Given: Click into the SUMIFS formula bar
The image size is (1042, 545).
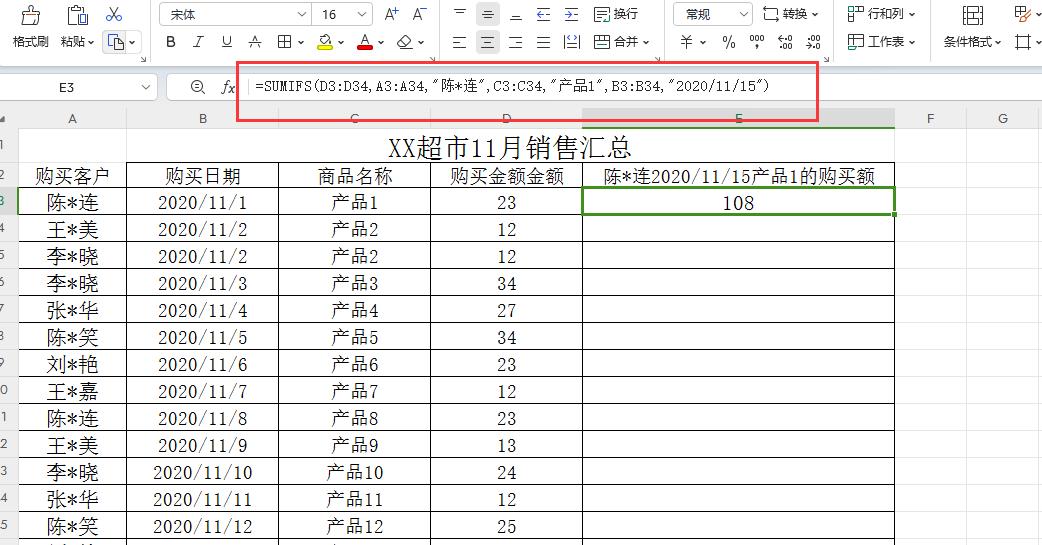Looking at the screenshot, I should click(512, 86).
